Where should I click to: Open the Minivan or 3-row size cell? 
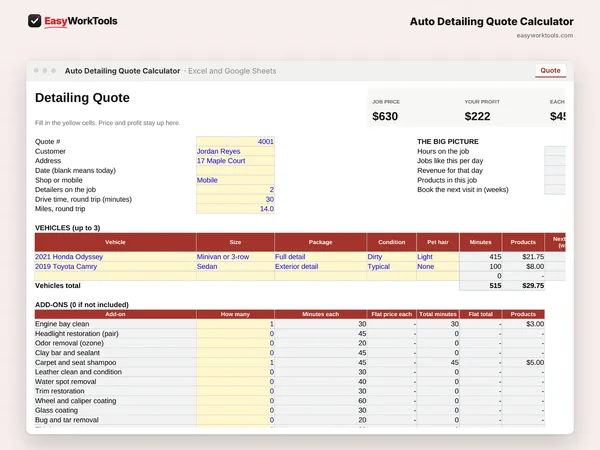pyautogui.click(x=235, y=257)
